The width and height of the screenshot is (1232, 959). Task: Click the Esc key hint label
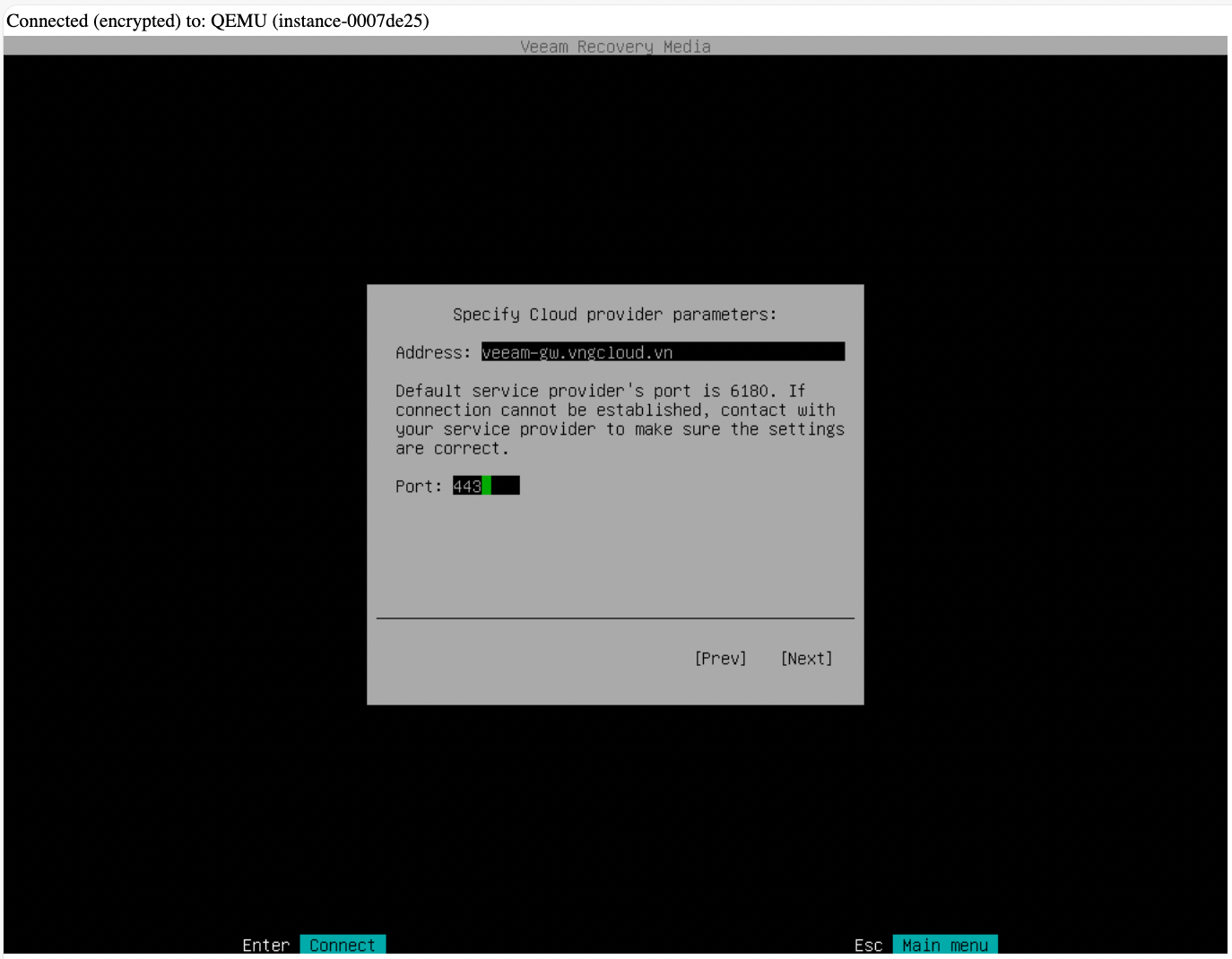868,946
